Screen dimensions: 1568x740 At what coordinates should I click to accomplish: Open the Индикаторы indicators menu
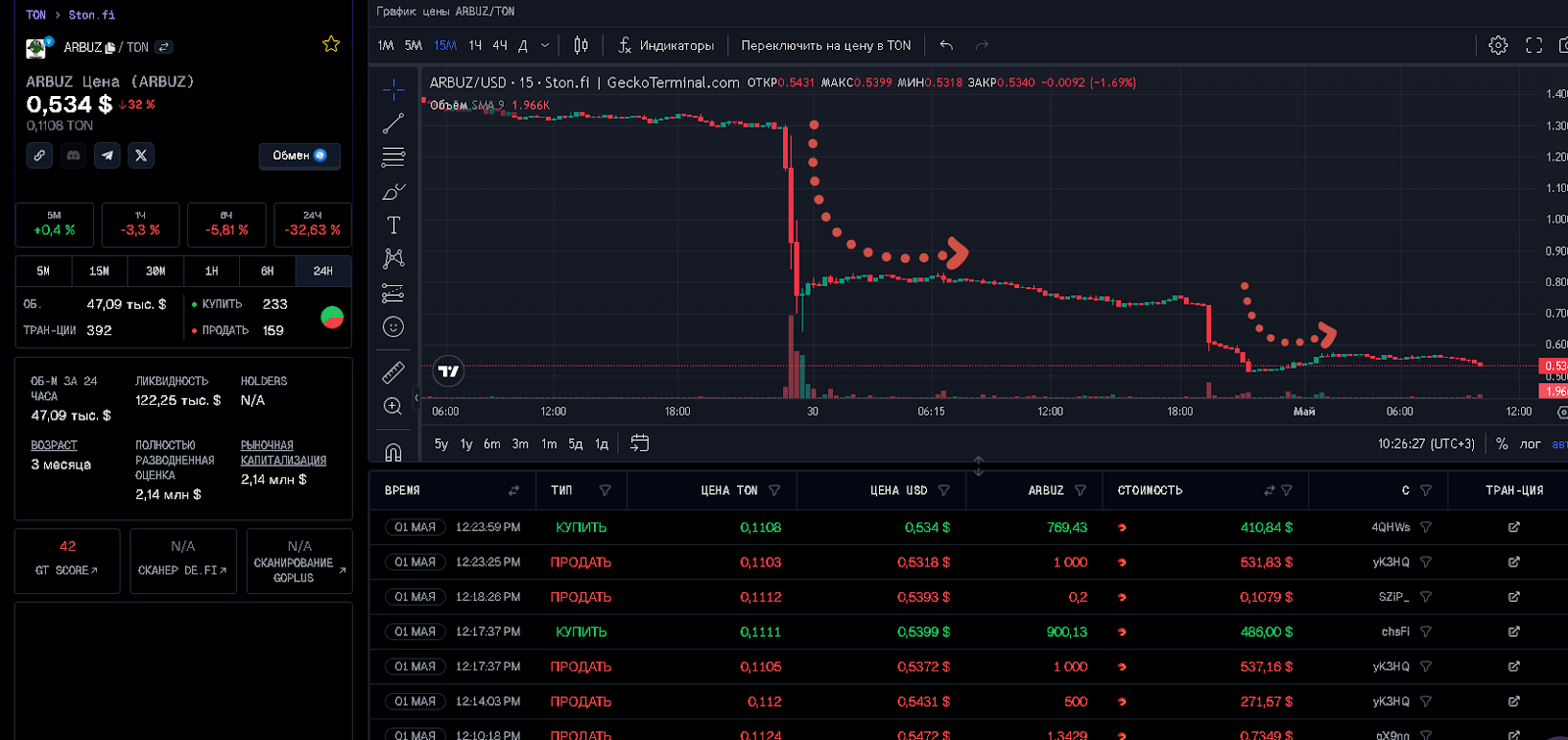(x=665, y=45)
